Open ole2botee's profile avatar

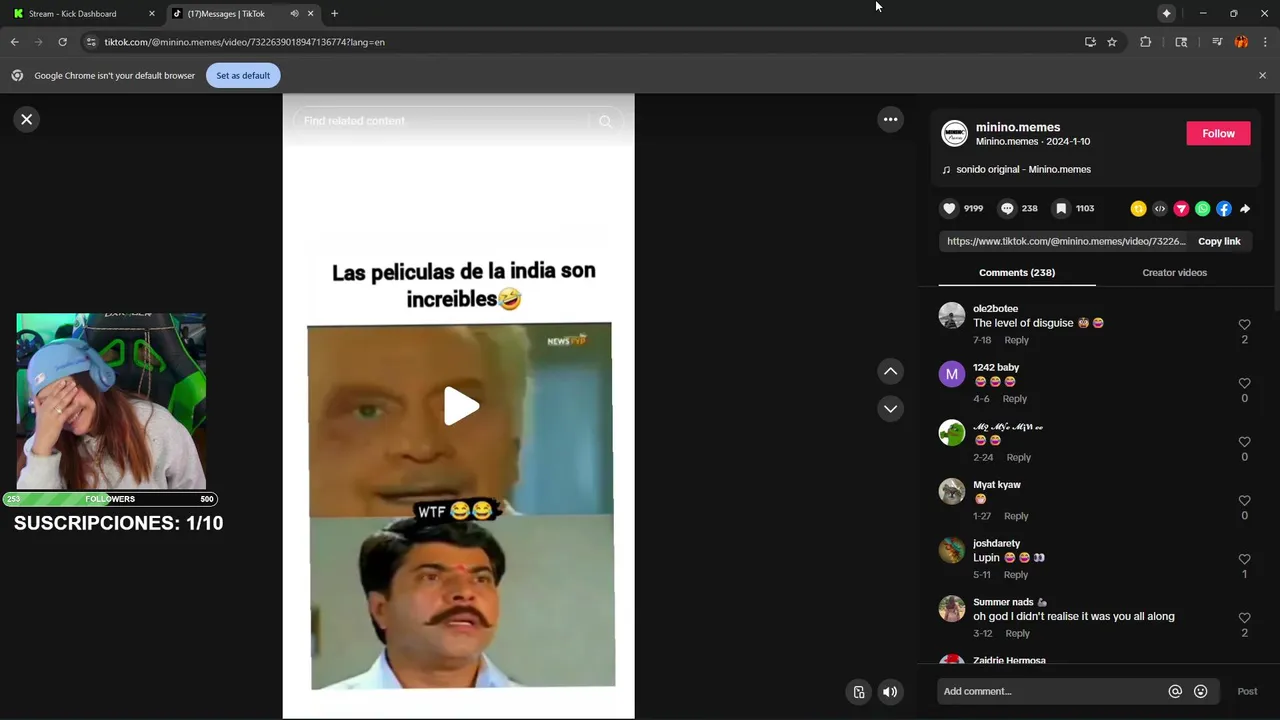click(952, 315)
